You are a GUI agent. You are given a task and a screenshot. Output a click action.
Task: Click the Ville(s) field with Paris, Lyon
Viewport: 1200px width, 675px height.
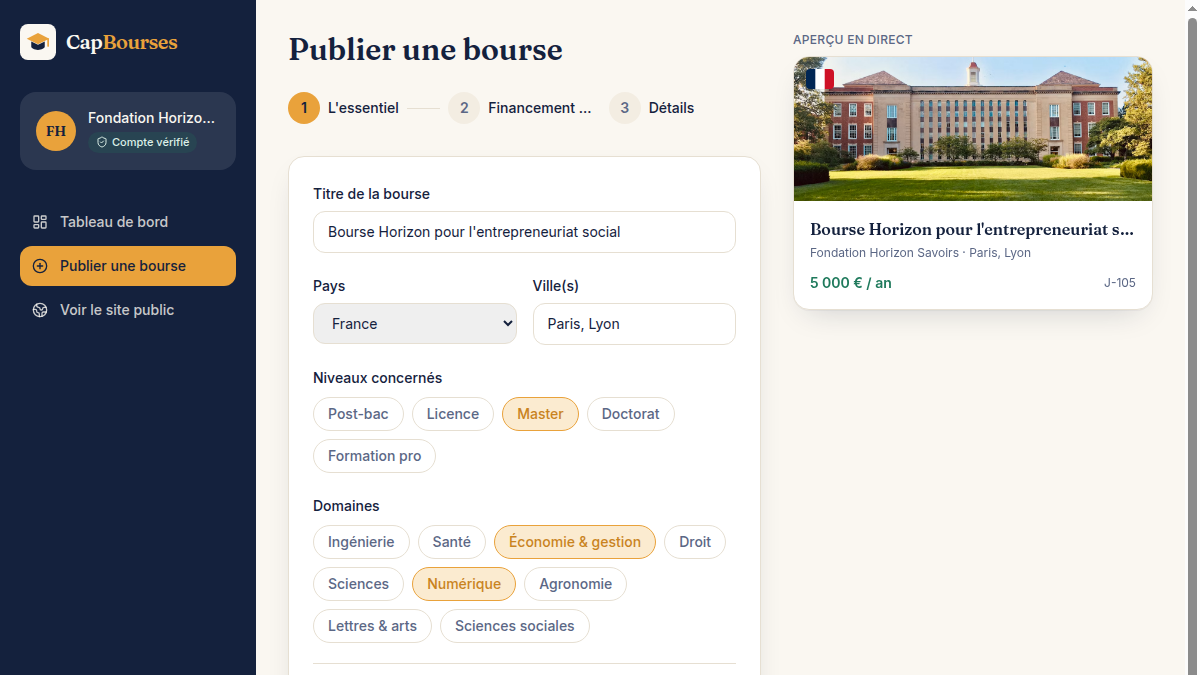pyautogui.click(x=634, y=324)
